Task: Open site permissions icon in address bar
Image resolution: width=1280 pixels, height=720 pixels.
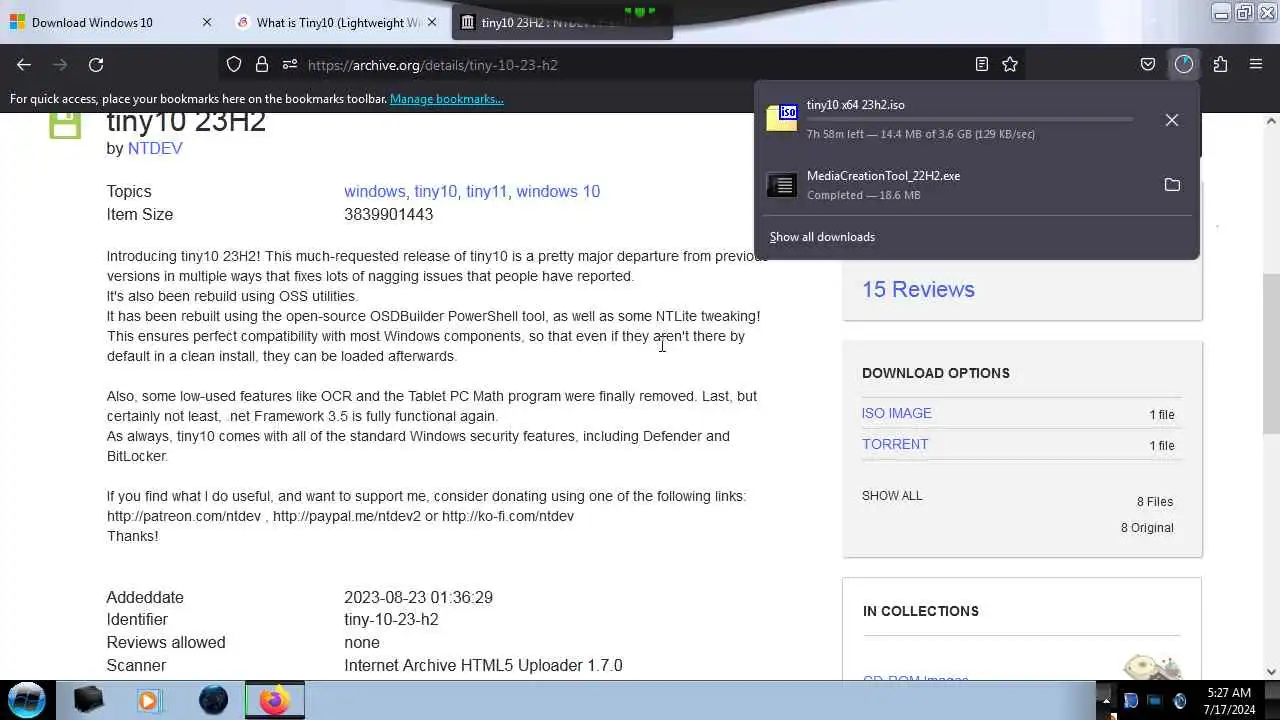Action: point(290,64)
